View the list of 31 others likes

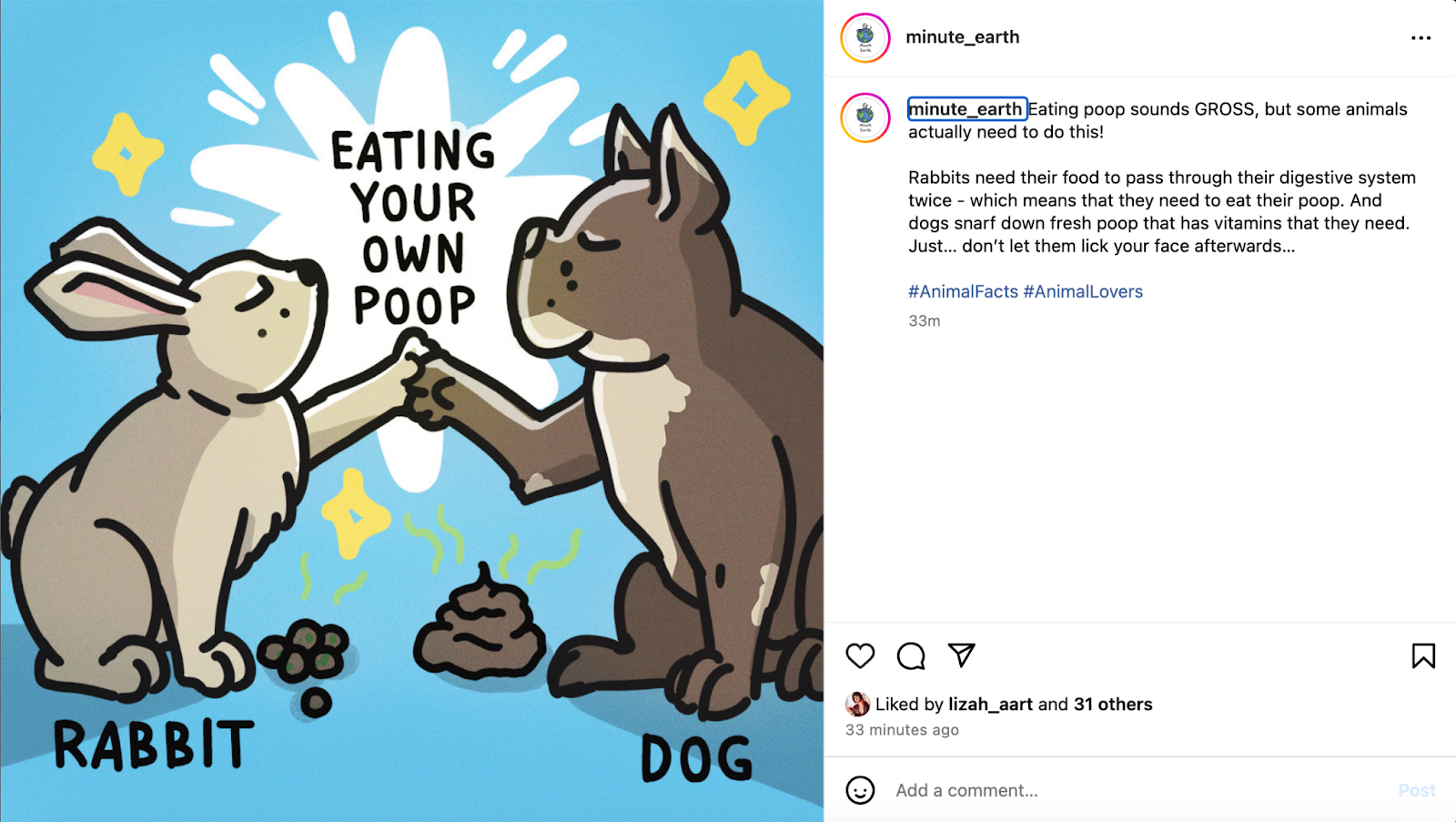point(1113,704)
